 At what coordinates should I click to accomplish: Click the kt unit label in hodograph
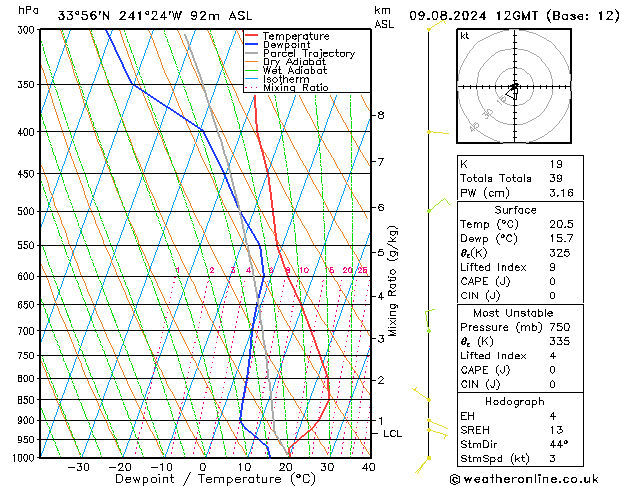464,36
